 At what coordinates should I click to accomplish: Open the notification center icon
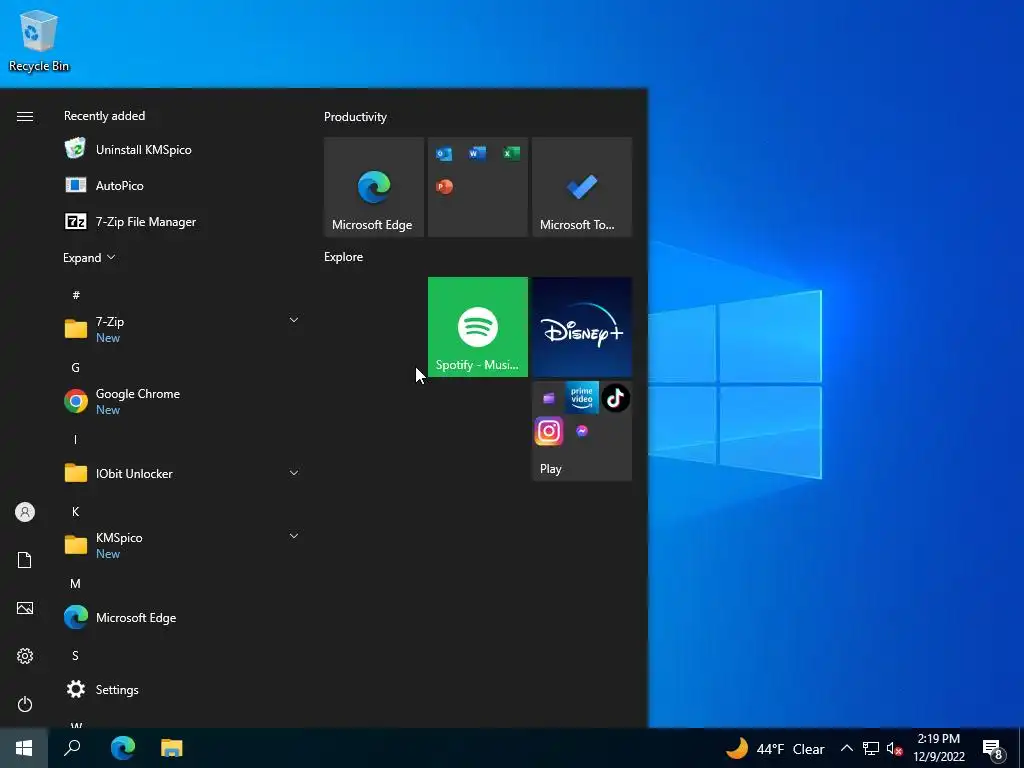(993, 749)
